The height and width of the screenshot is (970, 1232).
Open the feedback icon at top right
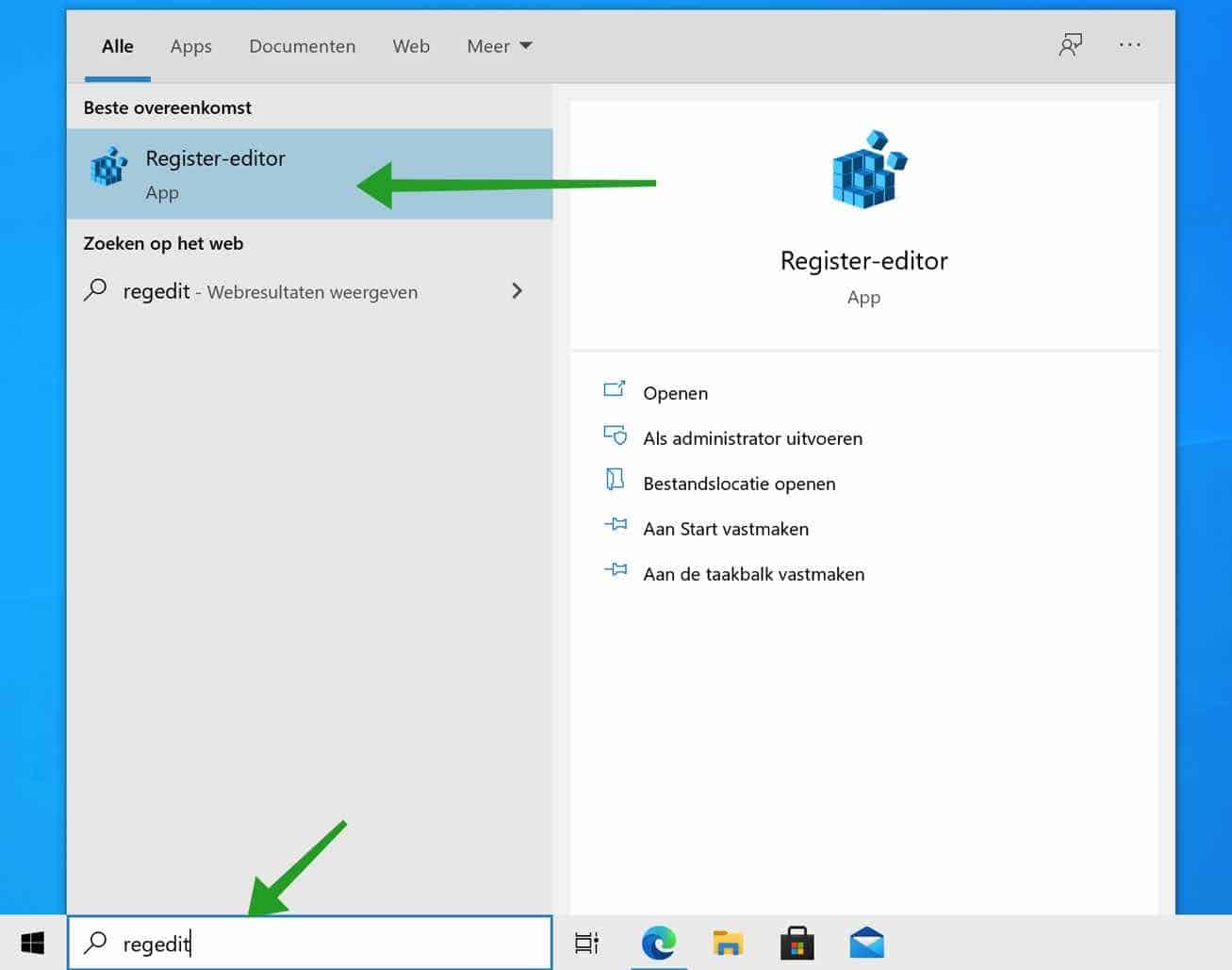pos(1070,44)
